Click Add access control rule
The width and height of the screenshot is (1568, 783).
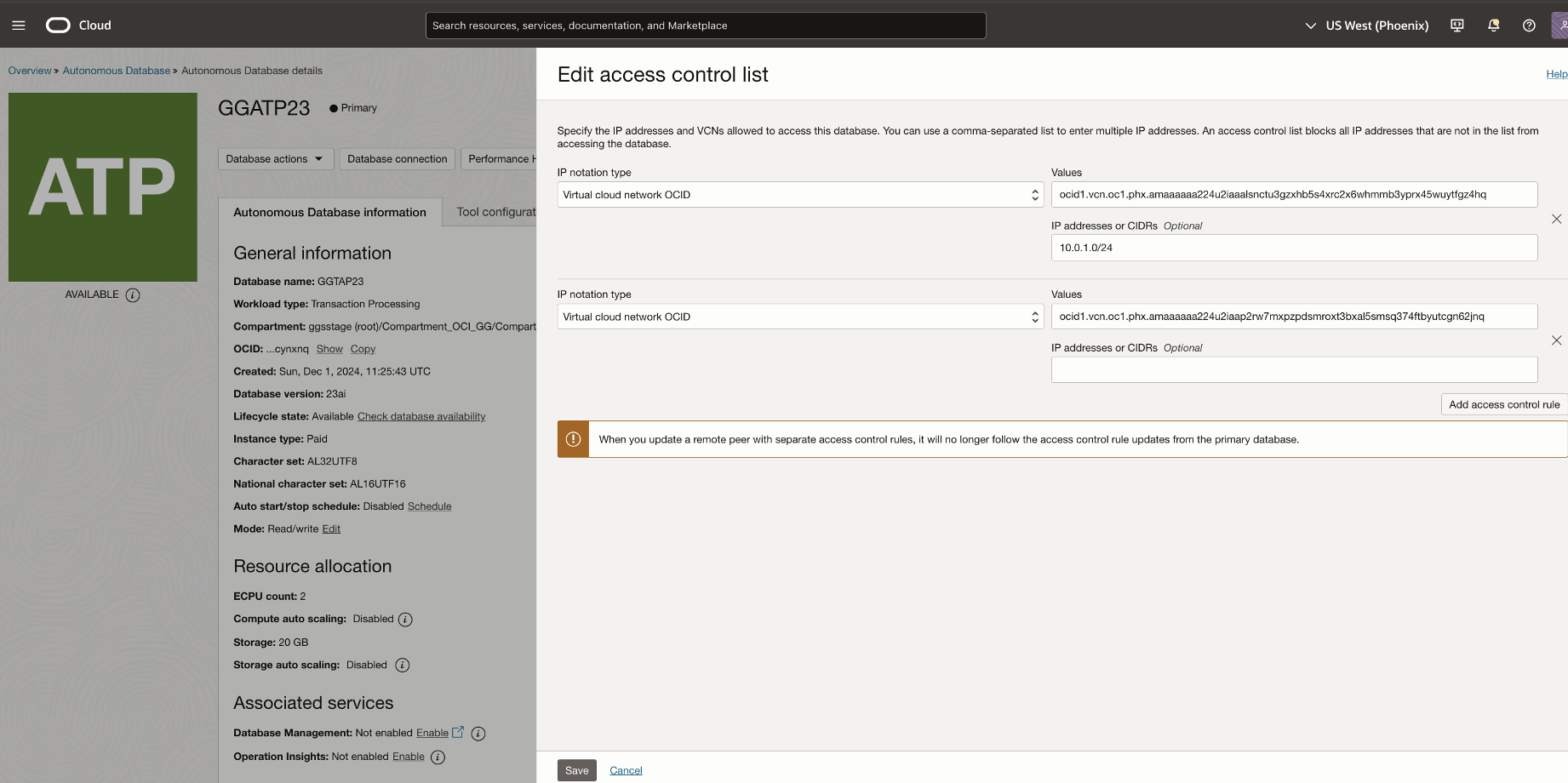(1503, 404)
